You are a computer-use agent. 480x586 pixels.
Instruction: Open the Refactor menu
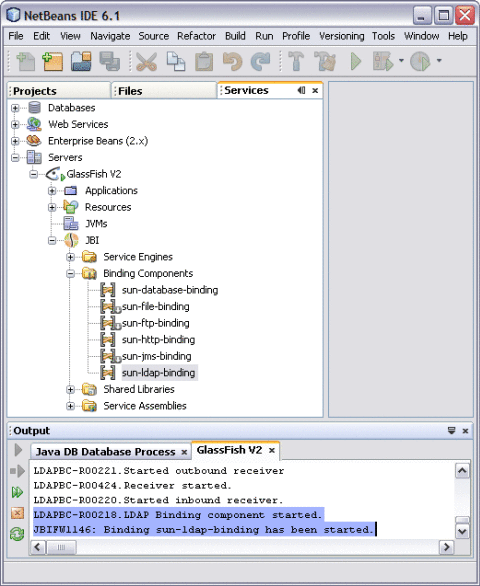(196, 36)
